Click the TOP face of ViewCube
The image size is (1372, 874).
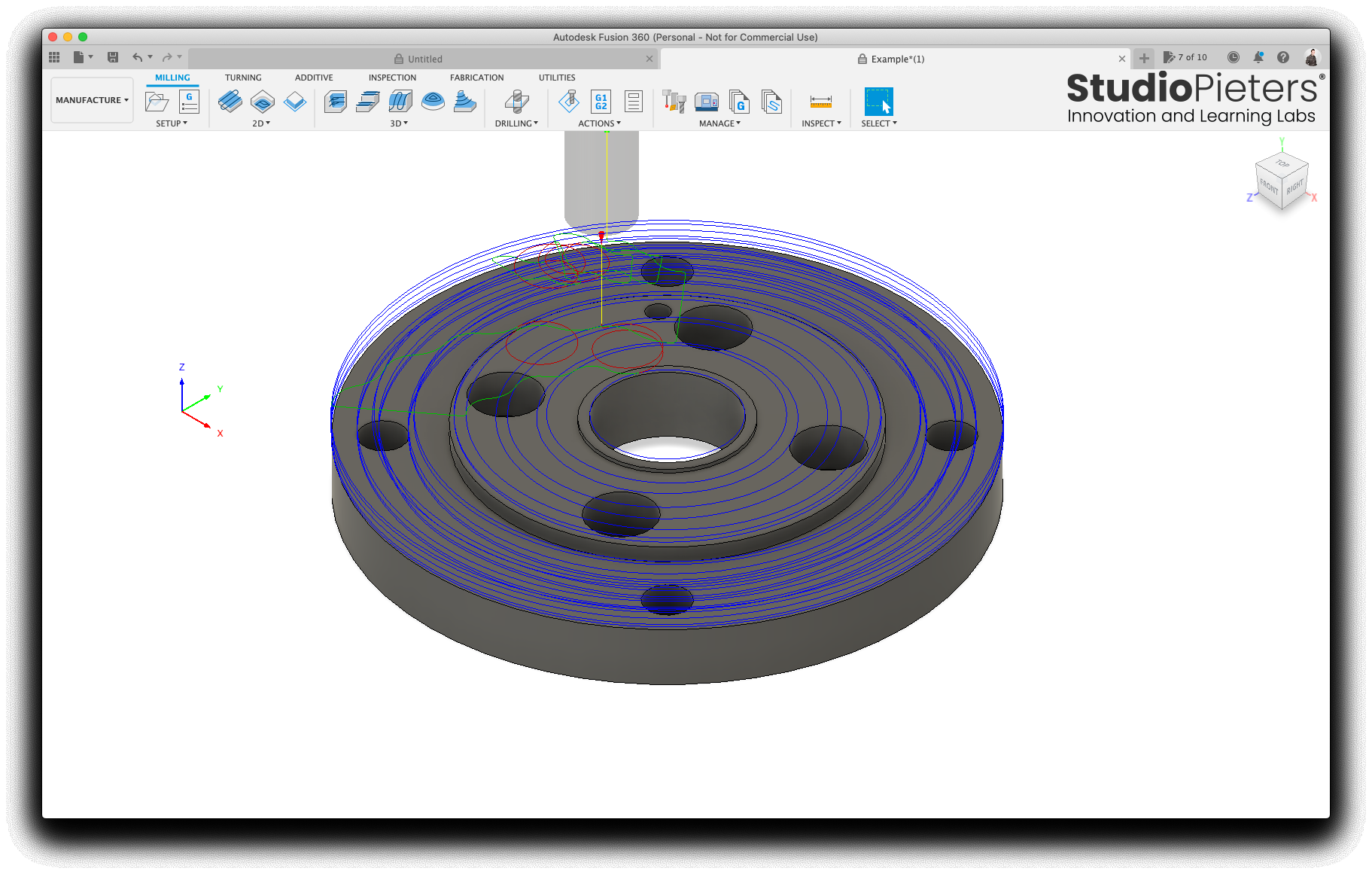click(x=1282, y=163)
